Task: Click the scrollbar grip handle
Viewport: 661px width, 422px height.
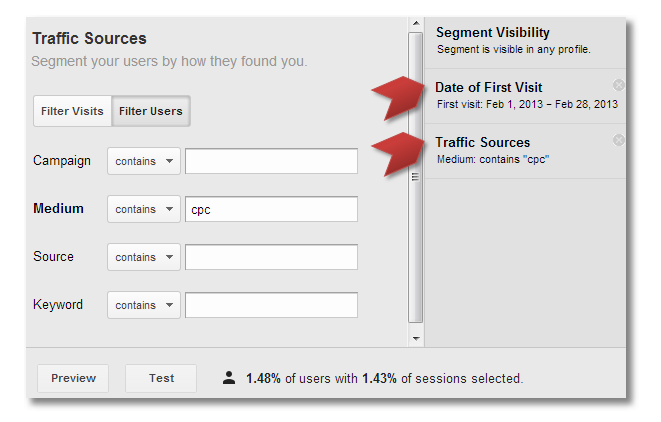Action: pos(415,177)
